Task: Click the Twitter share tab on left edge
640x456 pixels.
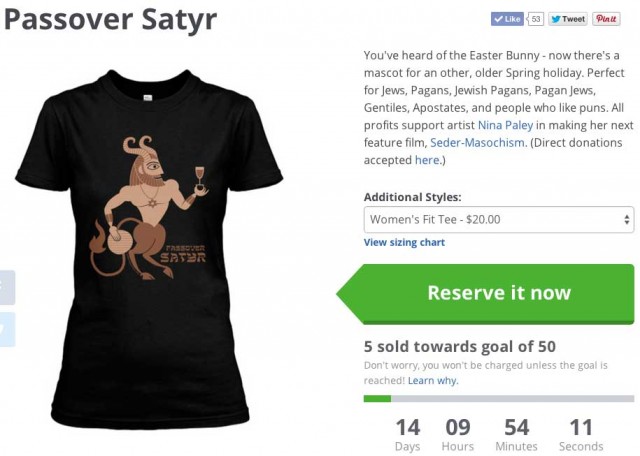Action: coord(7,329)
